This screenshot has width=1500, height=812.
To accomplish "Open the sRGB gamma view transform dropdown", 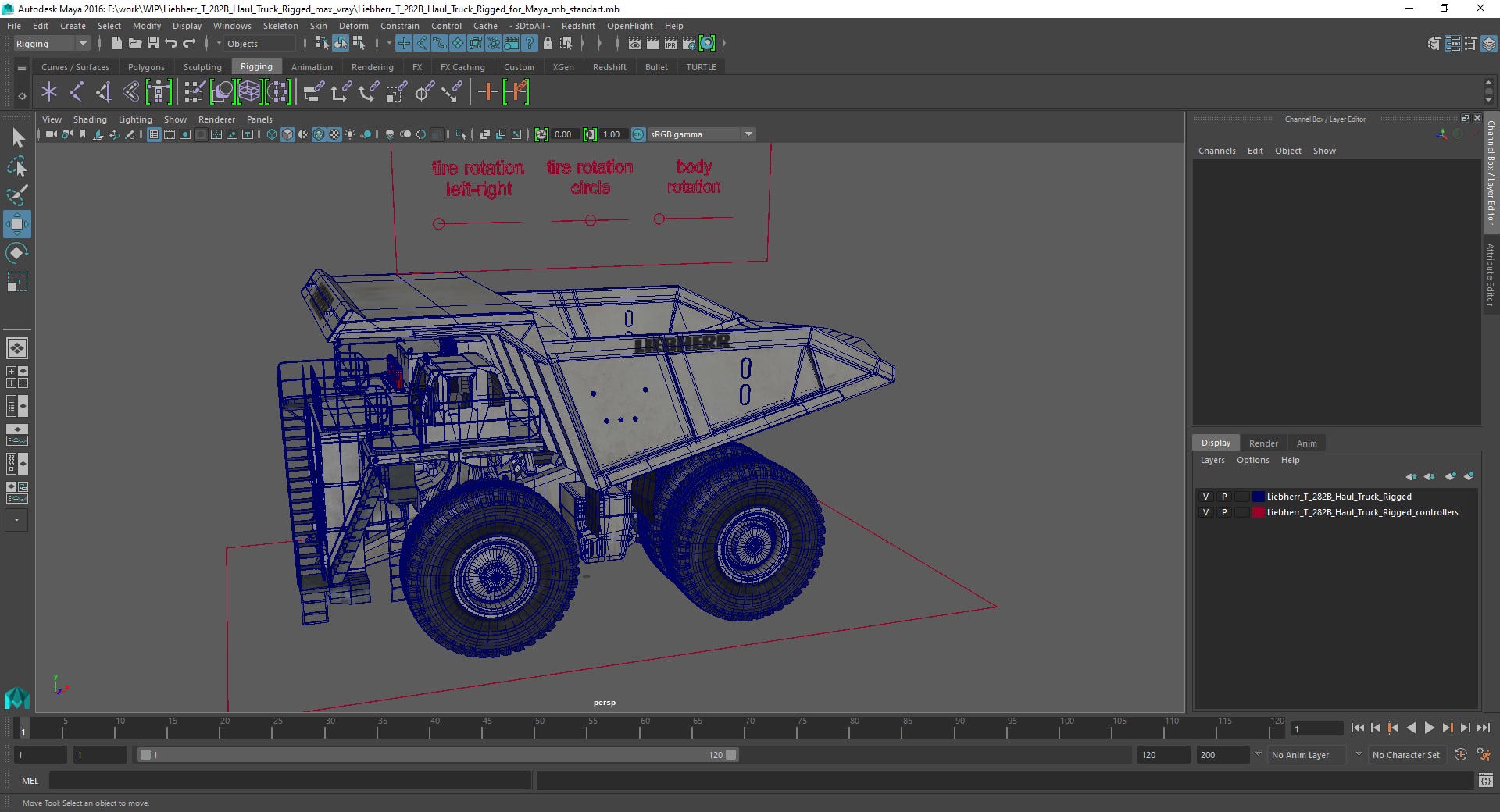I will coord(702,134).
